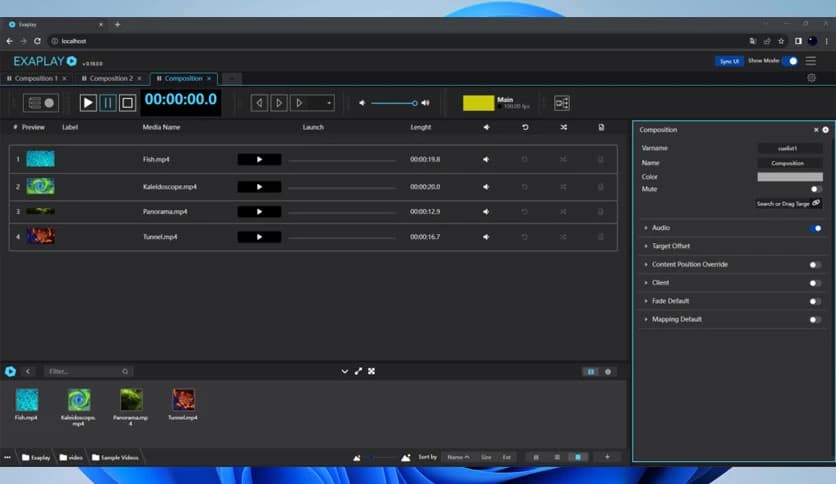The height and width of the screenshot is (484, 836).
Task: Click the hamburger menu icon top right
Action: (x=811, y=61)
